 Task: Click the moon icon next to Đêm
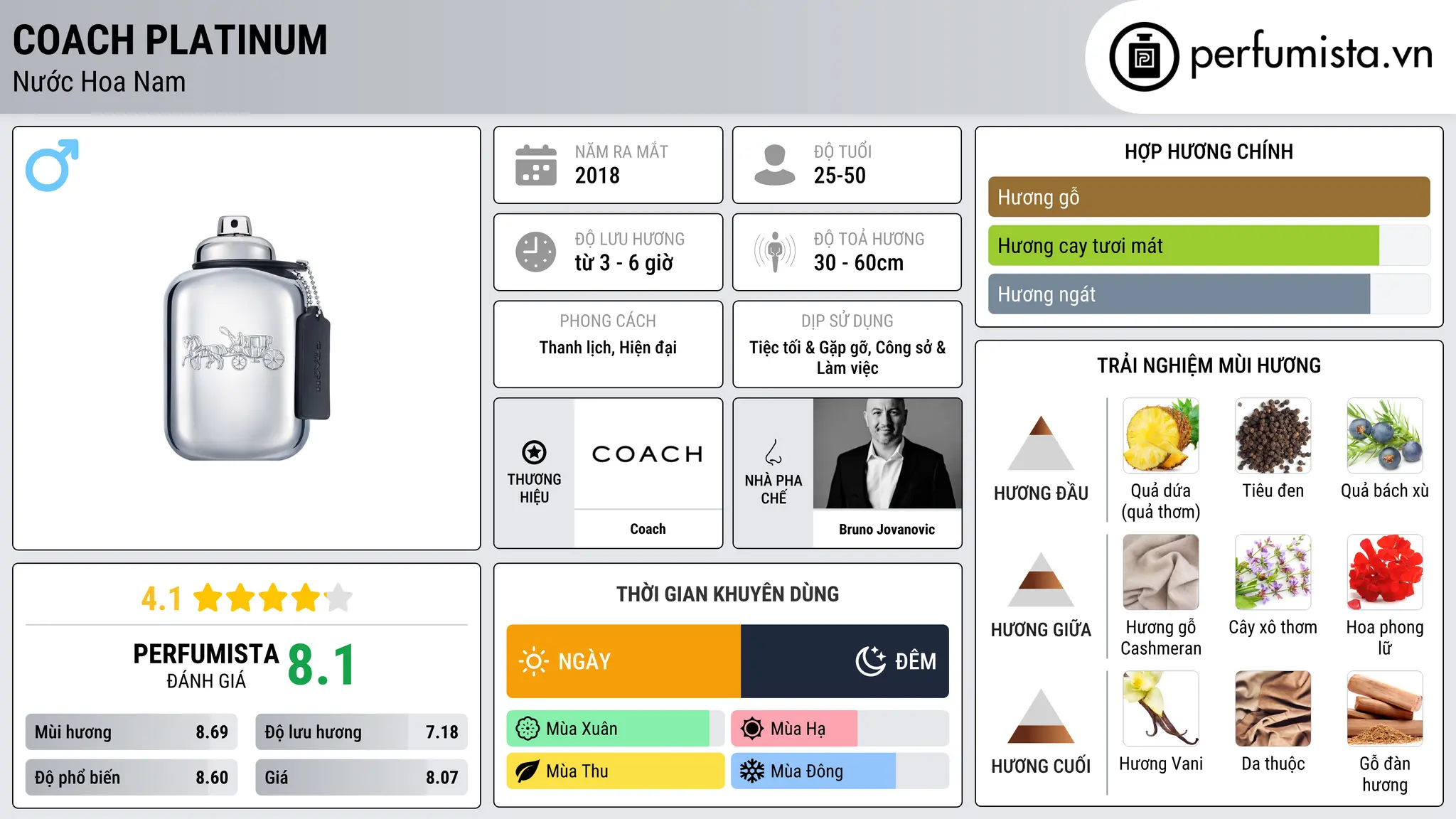tap(870, 661)
